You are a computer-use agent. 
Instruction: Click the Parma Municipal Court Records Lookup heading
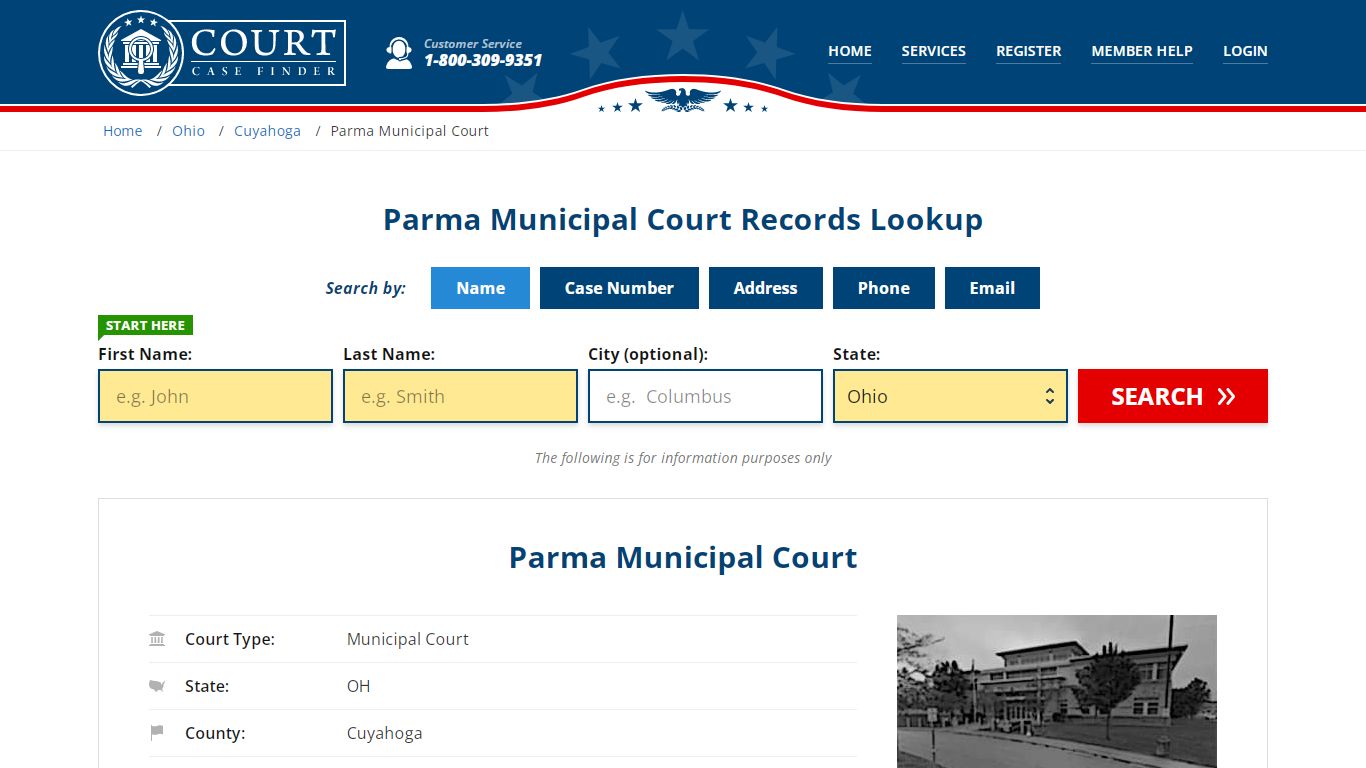683,219
